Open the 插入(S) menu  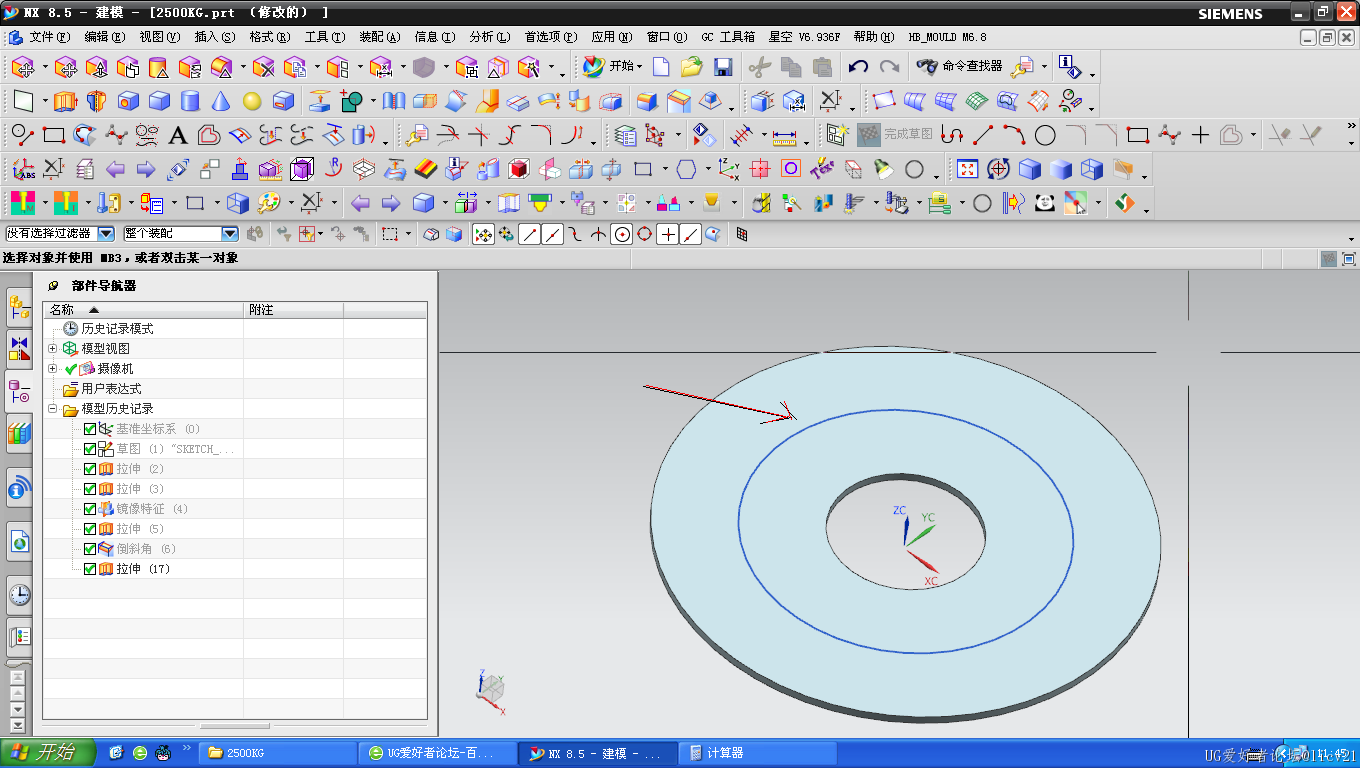pyautogui.click(x=215, y=37)
